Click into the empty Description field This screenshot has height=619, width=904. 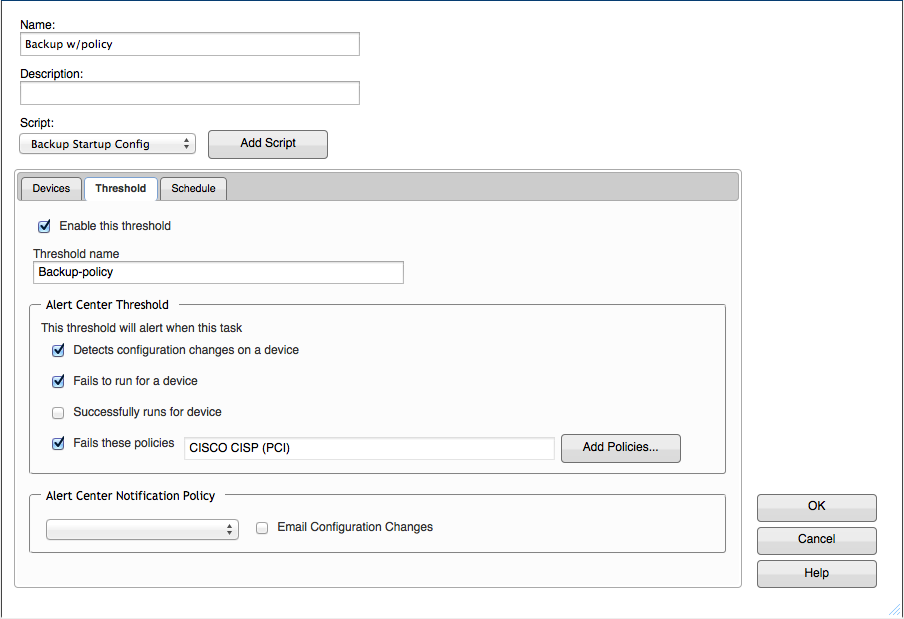tap(190, 93)
